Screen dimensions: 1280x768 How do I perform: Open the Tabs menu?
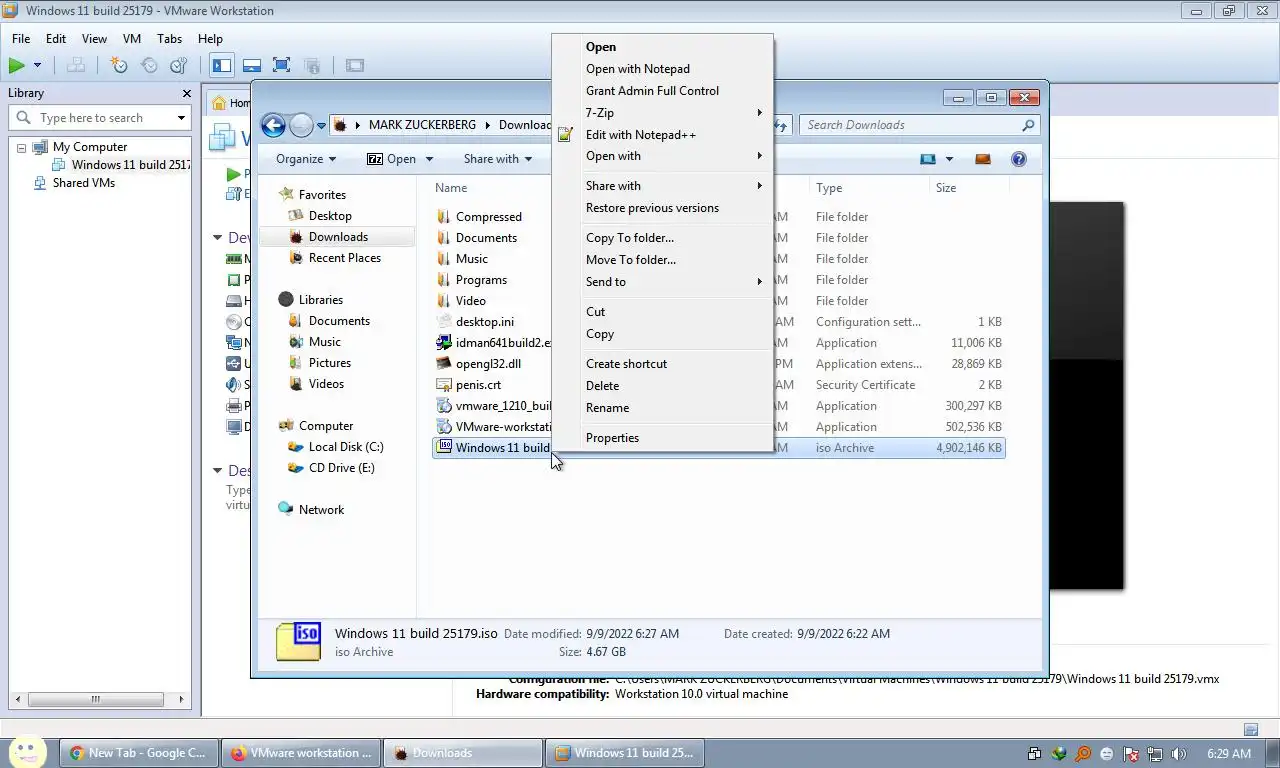170,39
